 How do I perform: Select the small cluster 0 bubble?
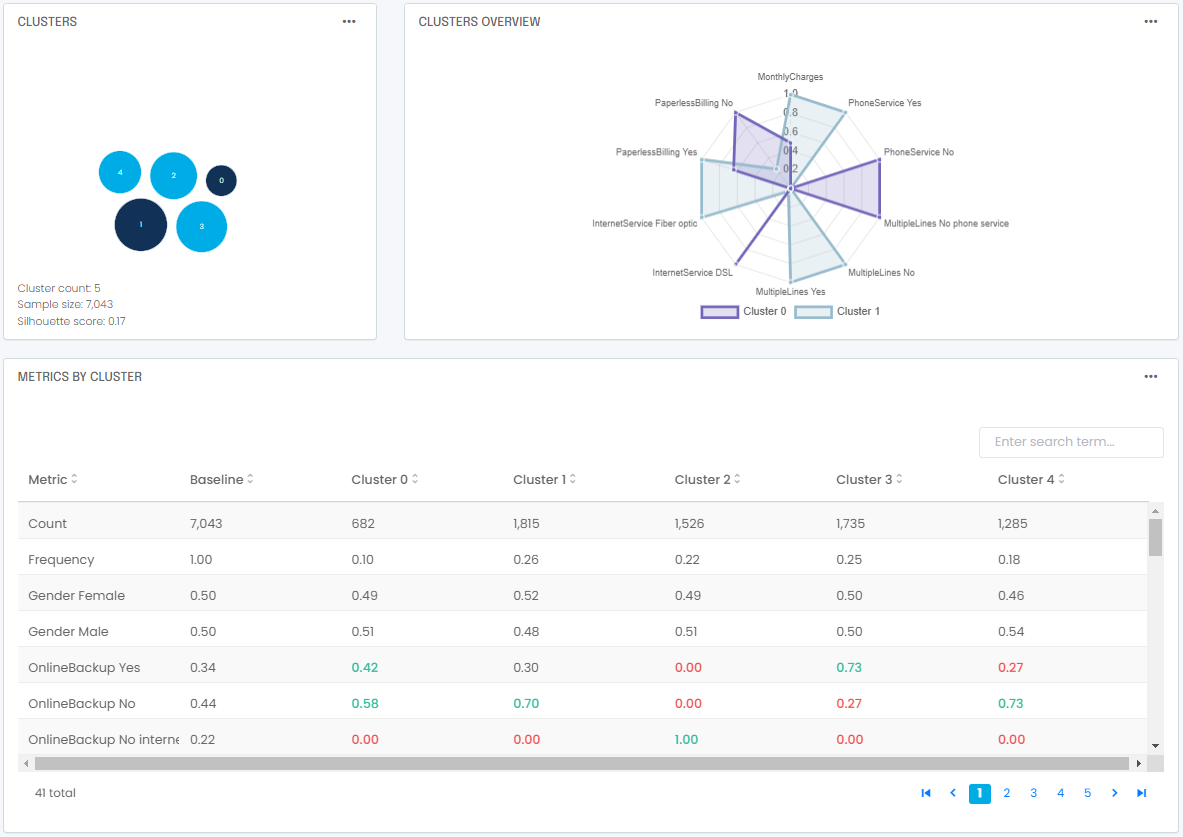221,181
